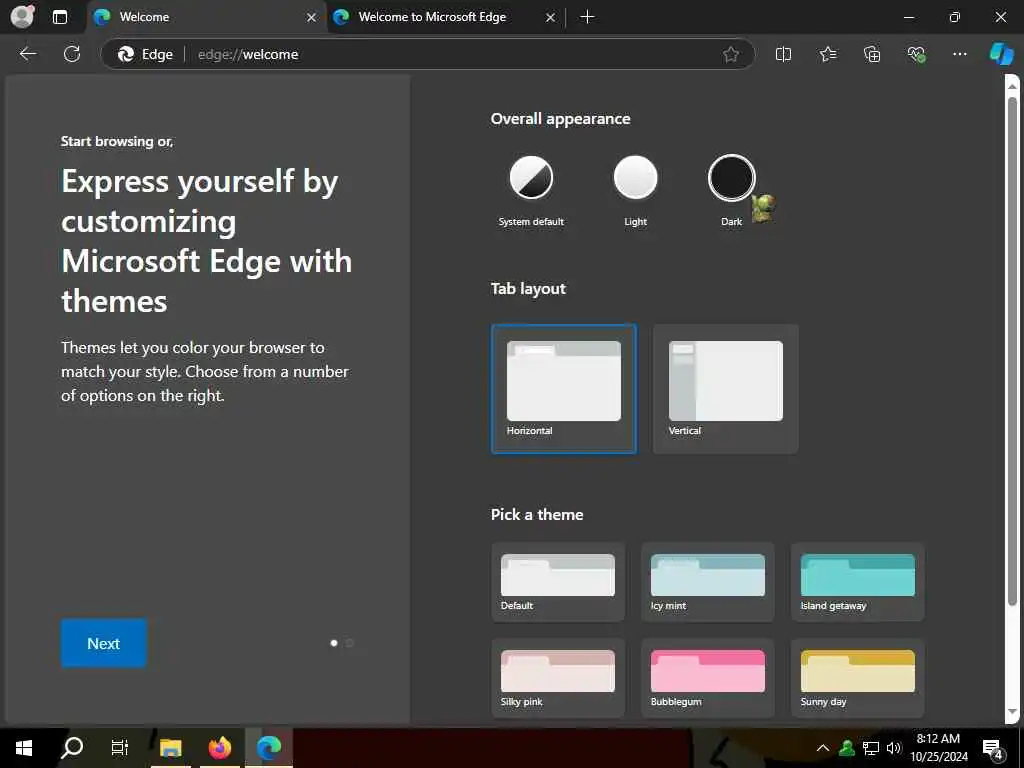Pick the Default theme

tap(558, 582)
